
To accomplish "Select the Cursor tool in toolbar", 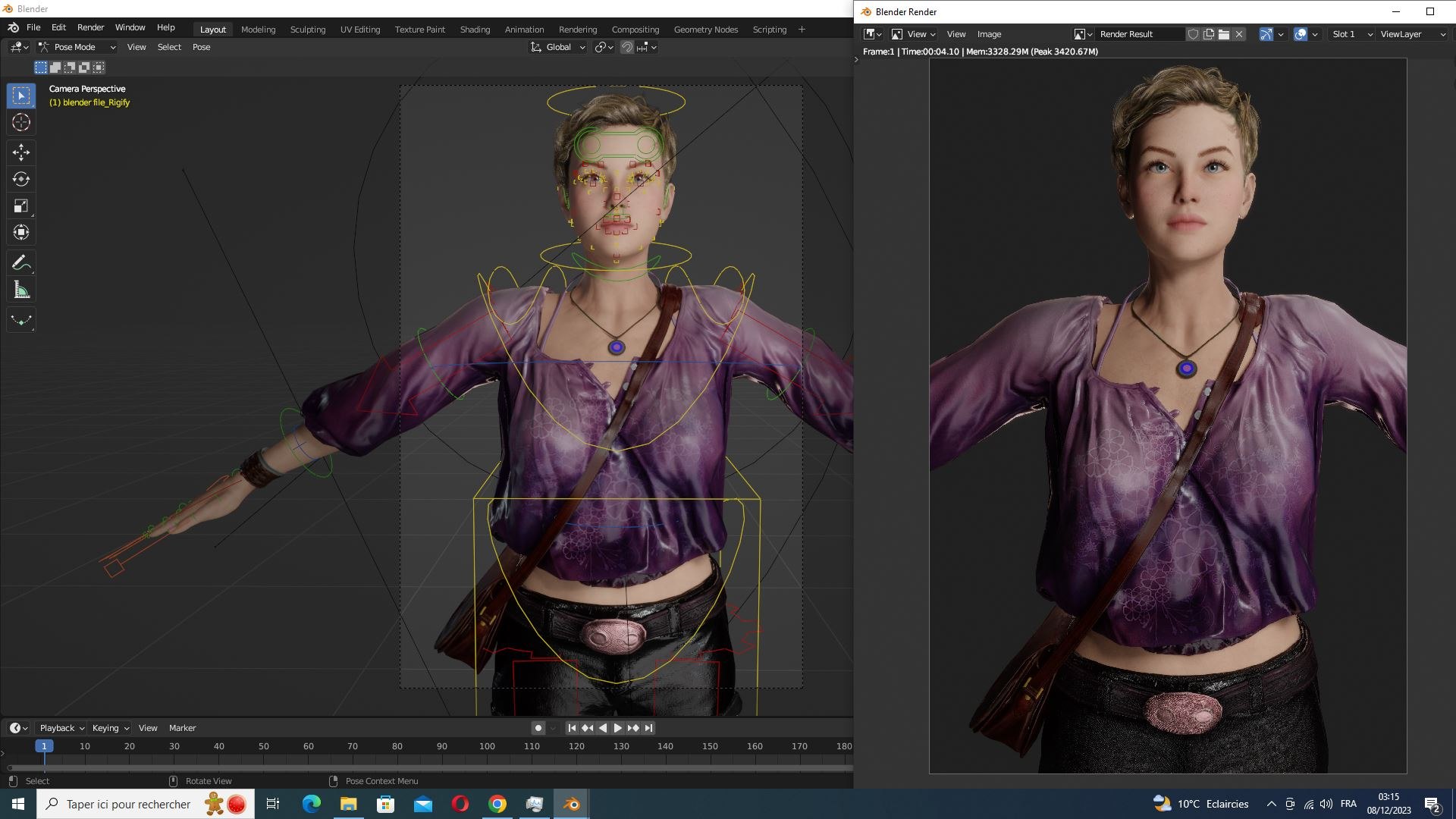I will pos(21,122).
